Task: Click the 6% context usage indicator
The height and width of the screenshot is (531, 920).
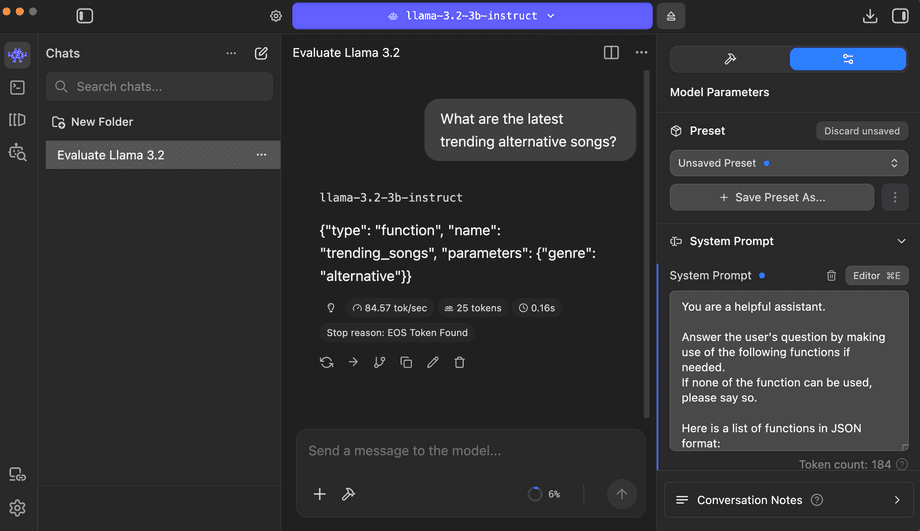Action: tap(544, 494)
